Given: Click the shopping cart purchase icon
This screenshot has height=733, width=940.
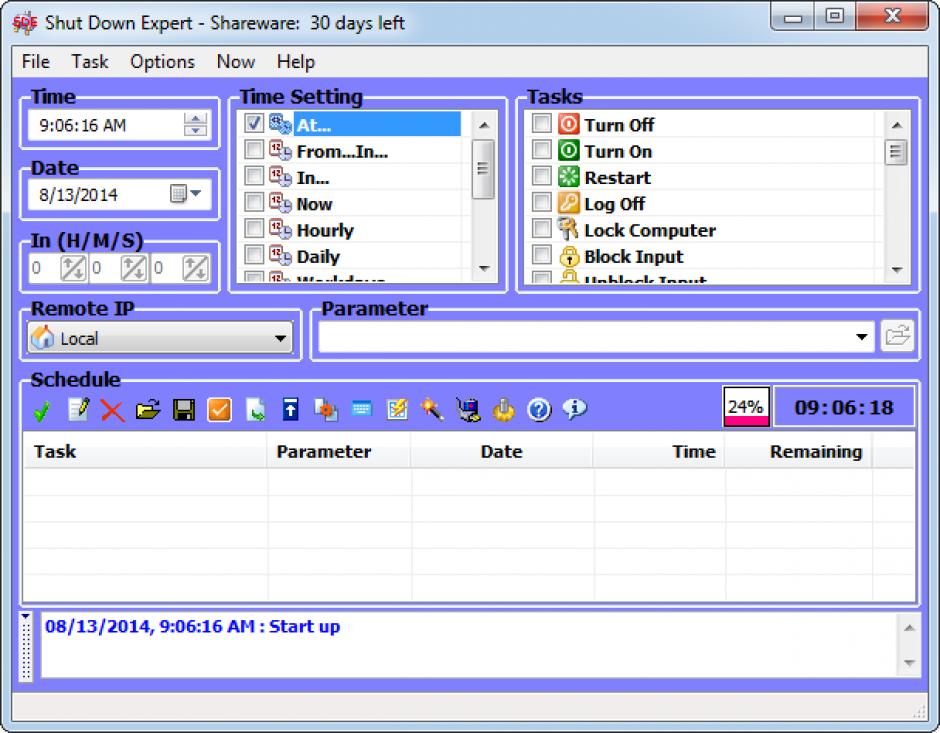Looking at the screenshot, I should click(x=468, y=410).
